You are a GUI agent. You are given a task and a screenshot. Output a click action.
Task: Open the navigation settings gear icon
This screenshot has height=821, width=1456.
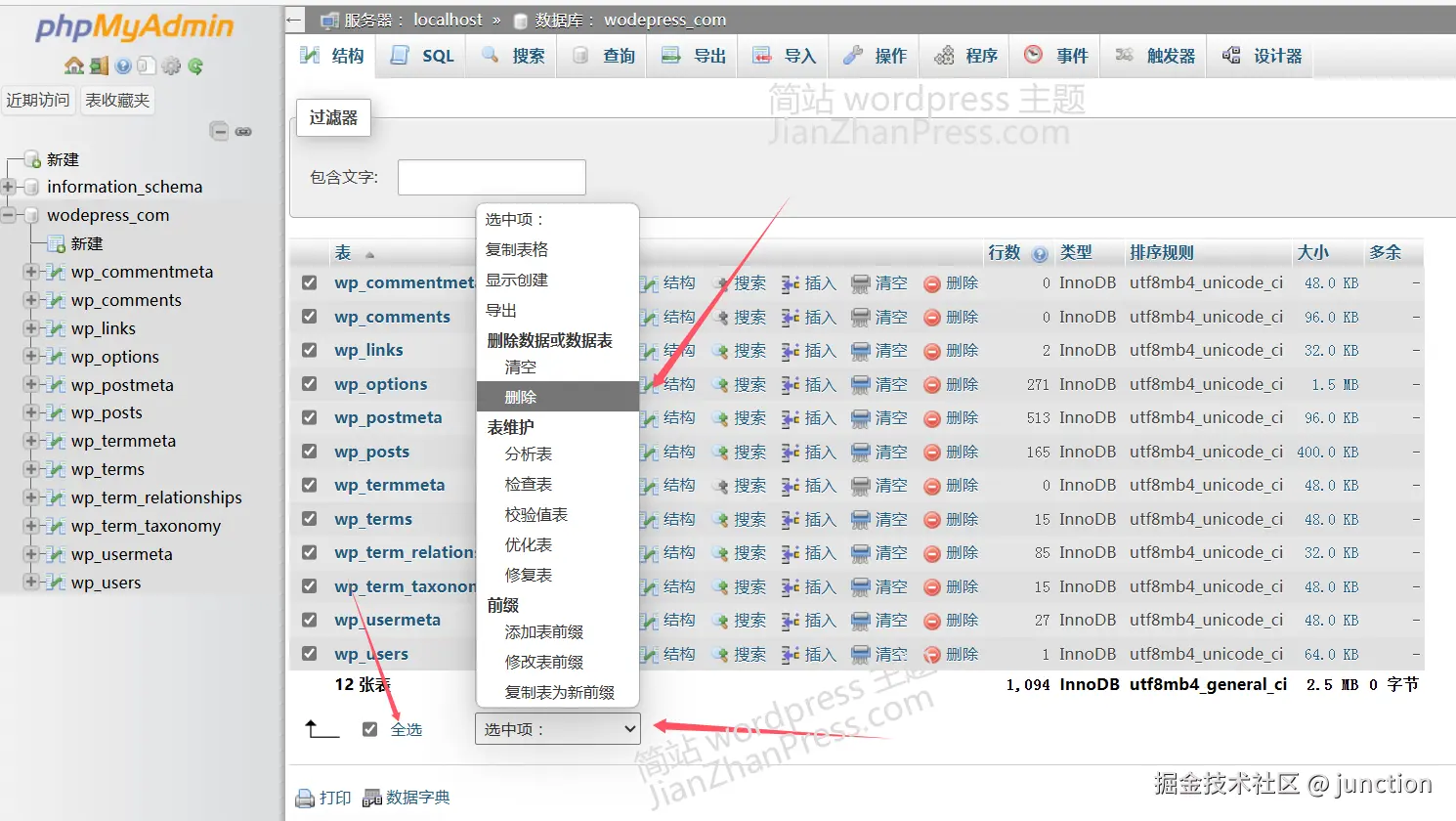pyautogui.click(x=171, y=65)
